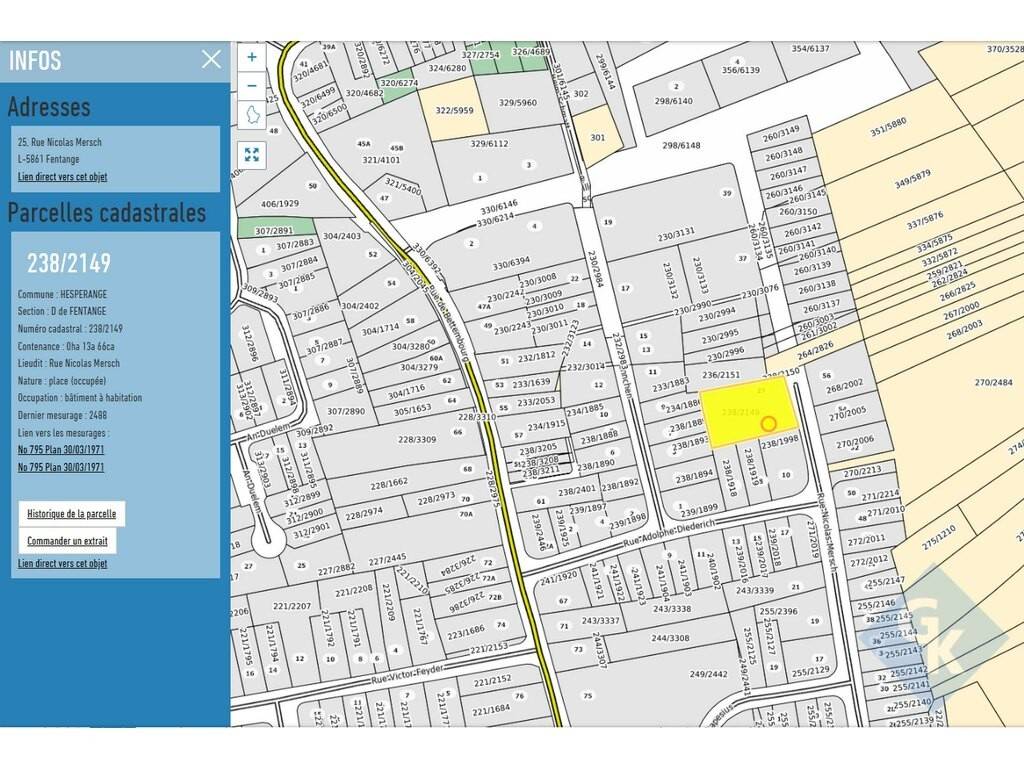
Task: Select parcel 298/6148 on the map
Action: [680, 146]
